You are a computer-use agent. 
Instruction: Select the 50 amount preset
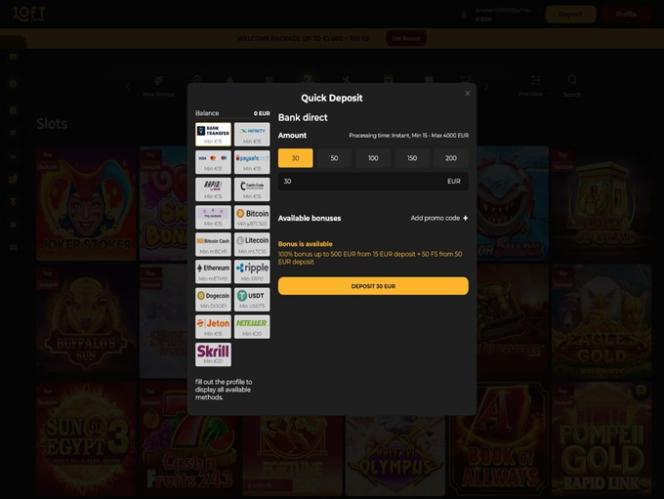(334, 158)
